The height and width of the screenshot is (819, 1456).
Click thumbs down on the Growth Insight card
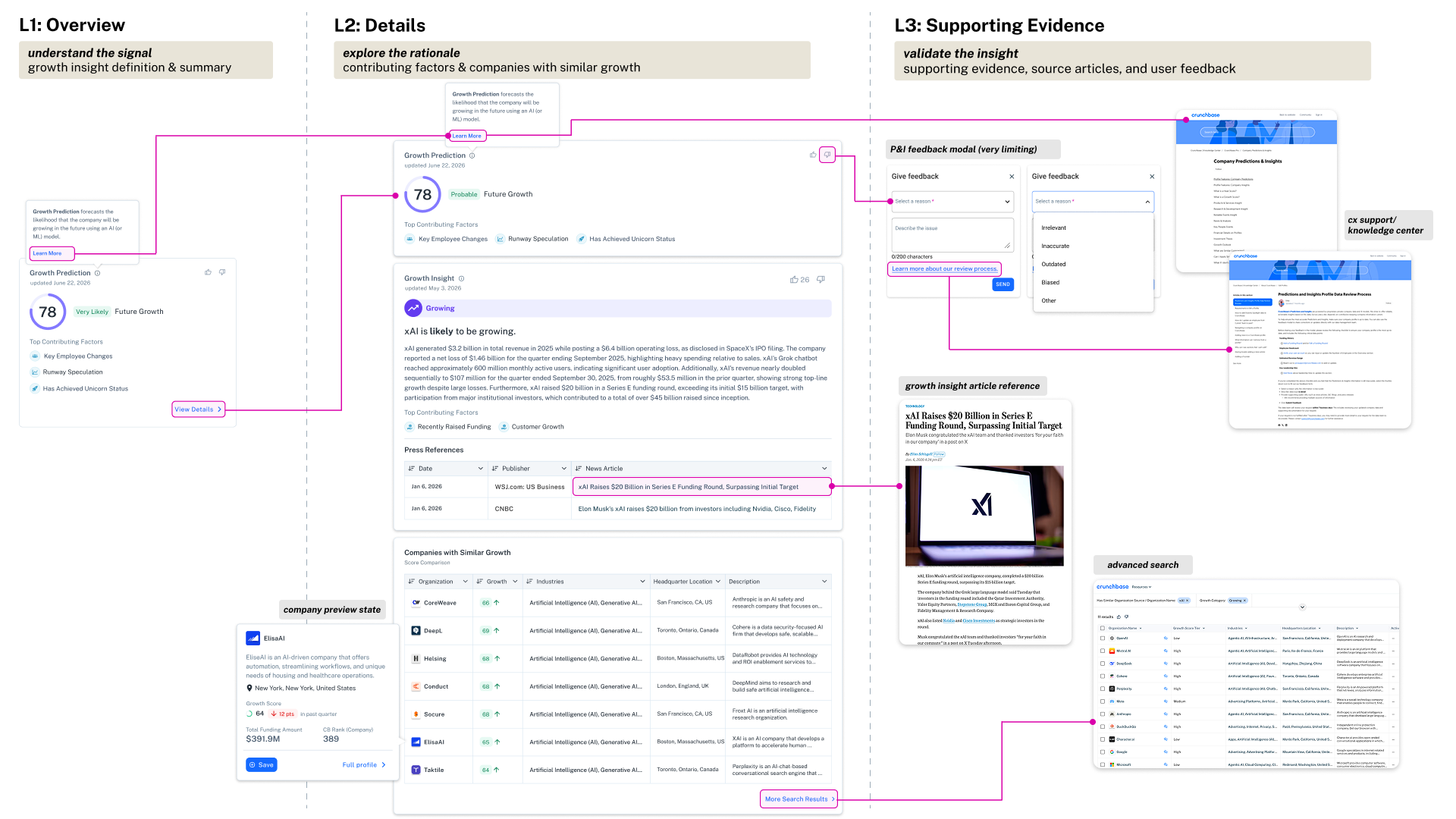click(x=821, y=280)
